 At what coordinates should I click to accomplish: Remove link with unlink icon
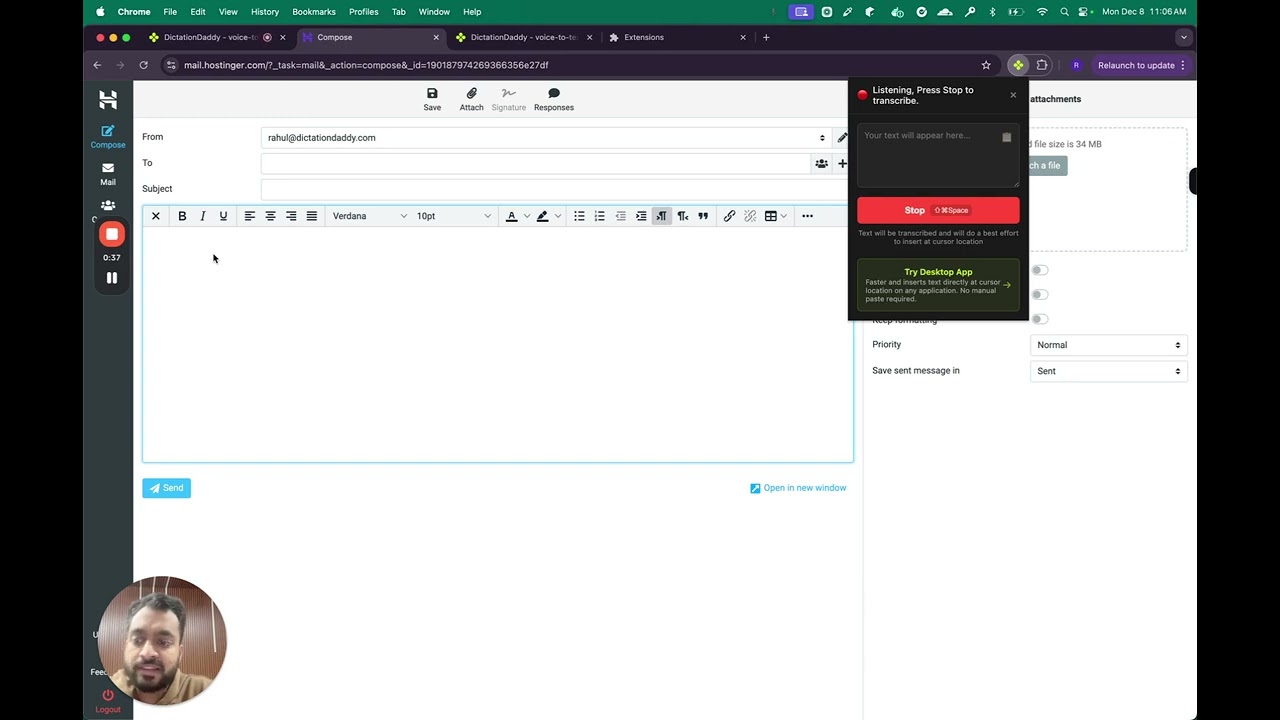click(x=750, y=216)
